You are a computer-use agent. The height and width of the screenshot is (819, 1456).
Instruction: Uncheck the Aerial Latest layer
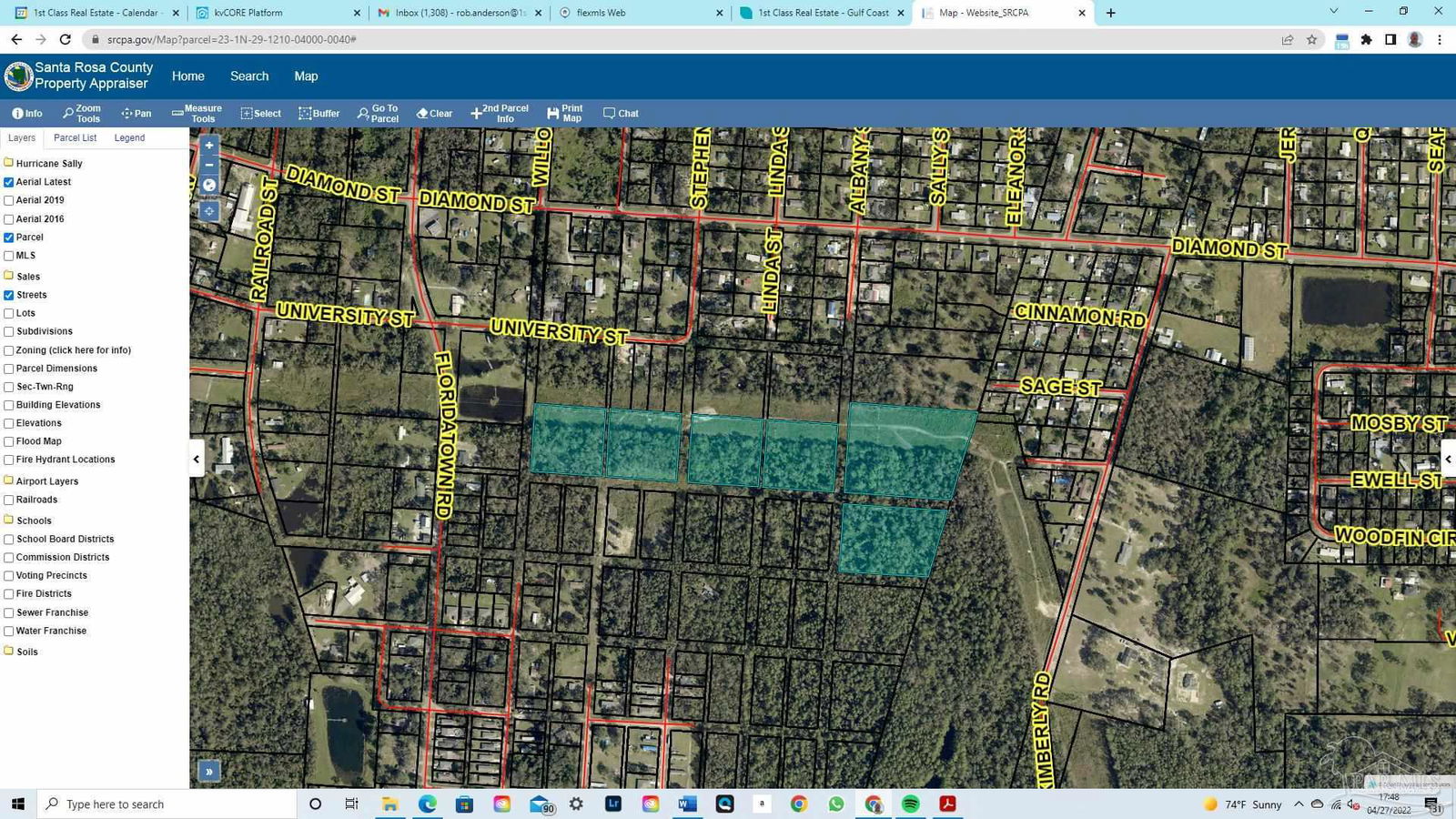[9, 182]
